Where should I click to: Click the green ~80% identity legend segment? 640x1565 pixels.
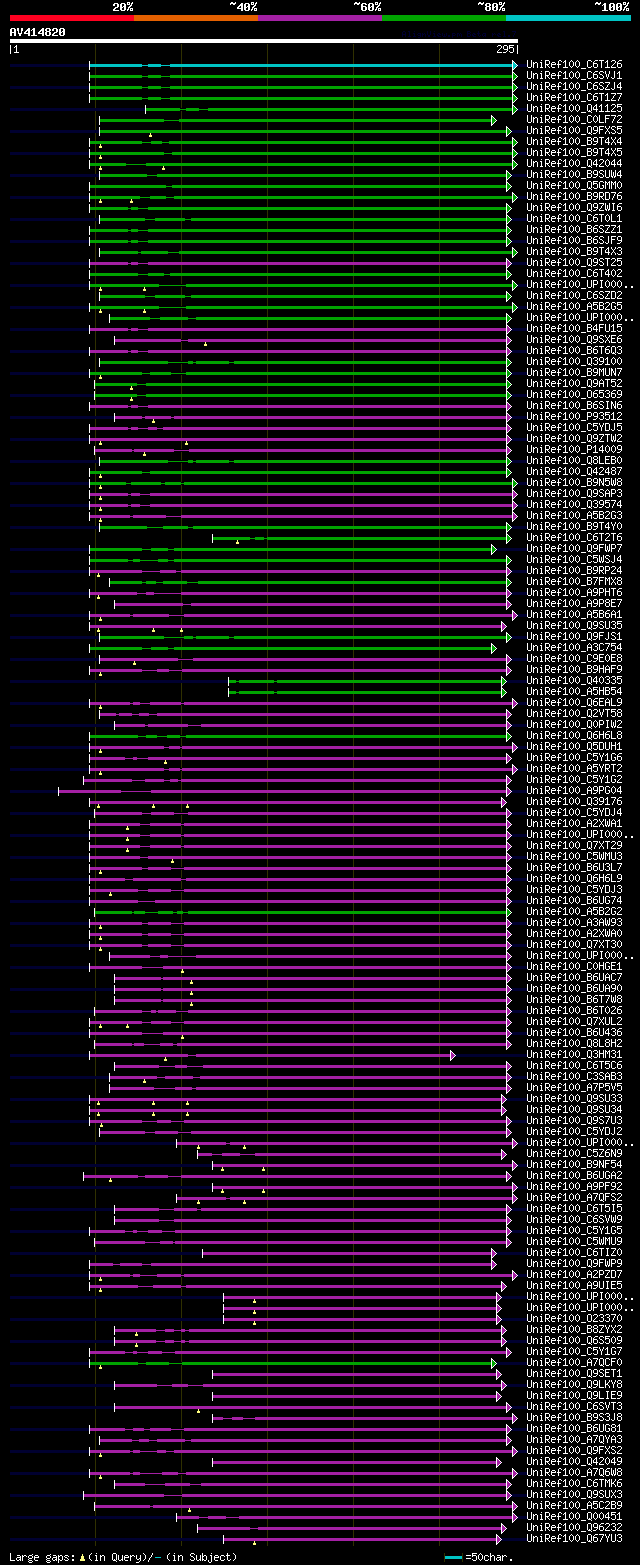(443, 18)
